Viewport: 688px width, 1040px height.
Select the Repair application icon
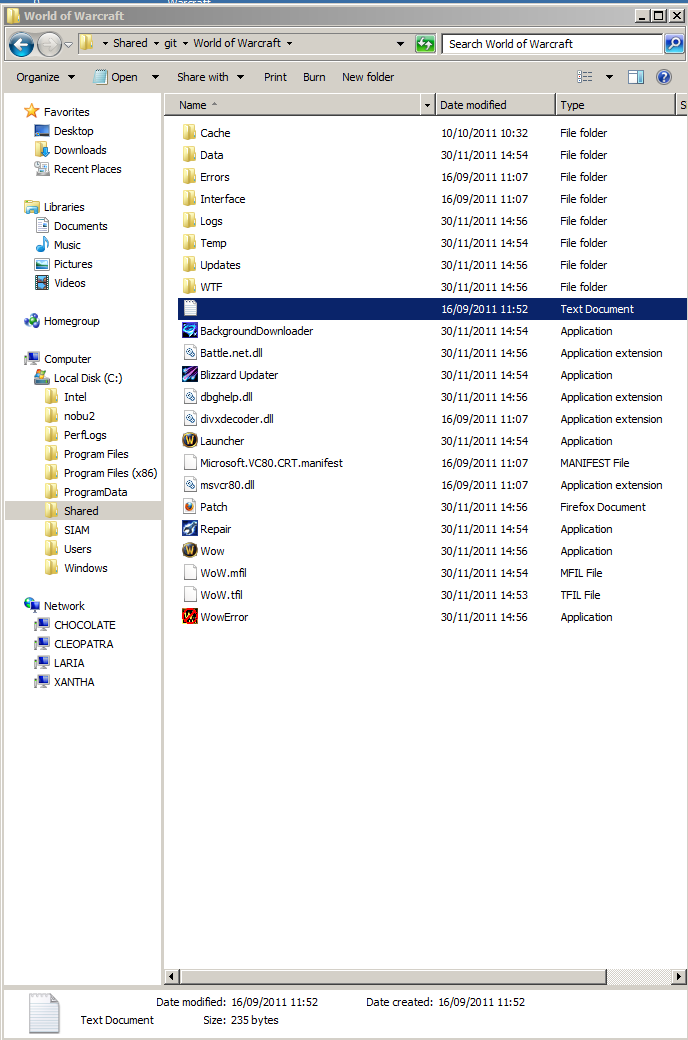pyautogui.click(x=190, y=528)
